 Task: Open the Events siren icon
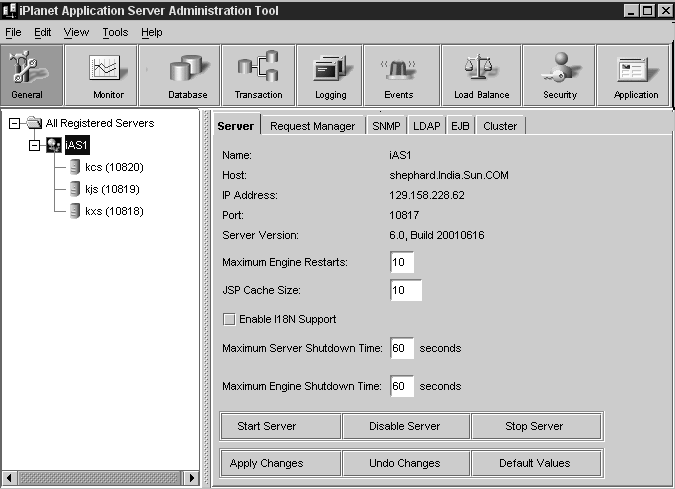tap(399, 69)
